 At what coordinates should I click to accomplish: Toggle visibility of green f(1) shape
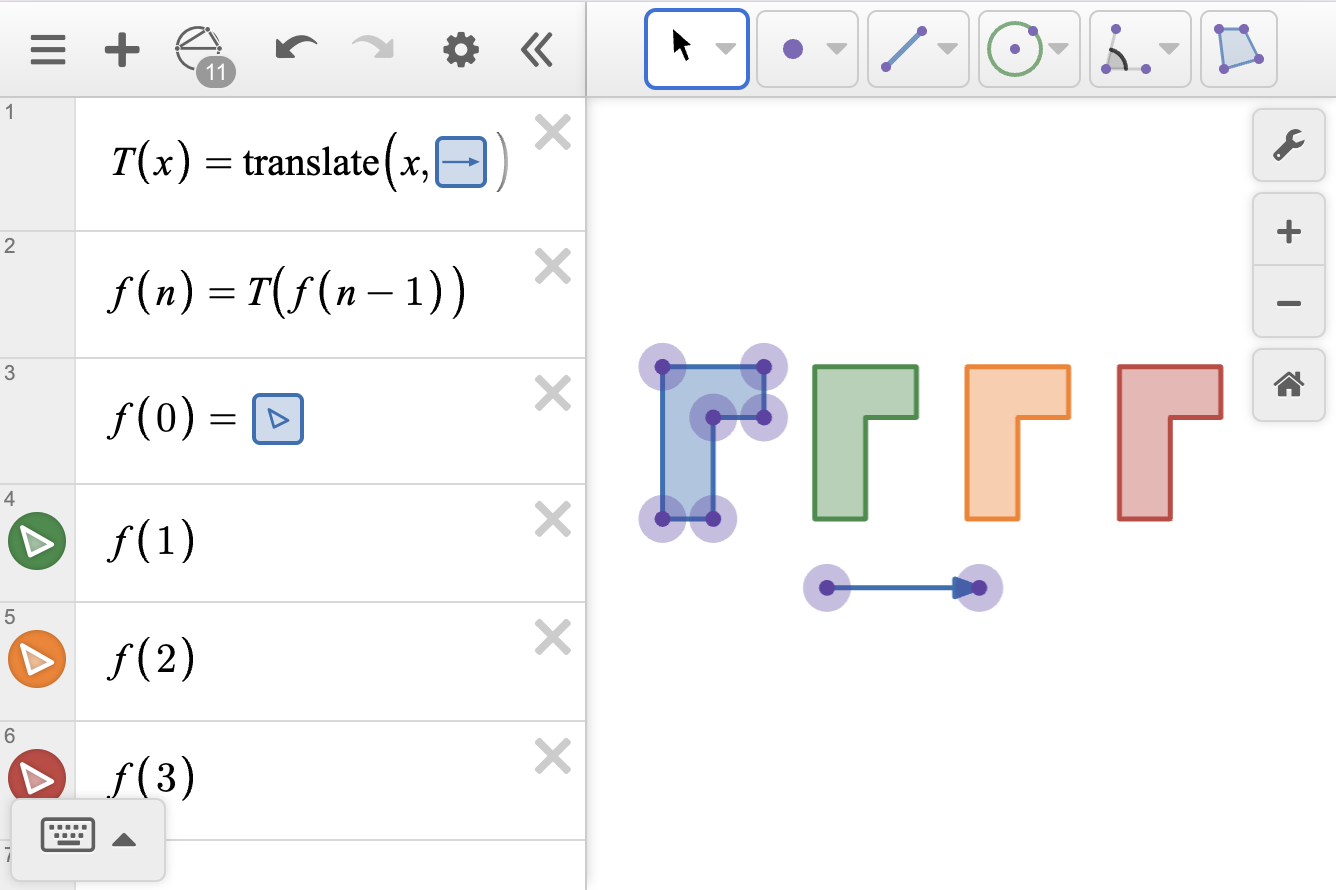tap(37, 542)
